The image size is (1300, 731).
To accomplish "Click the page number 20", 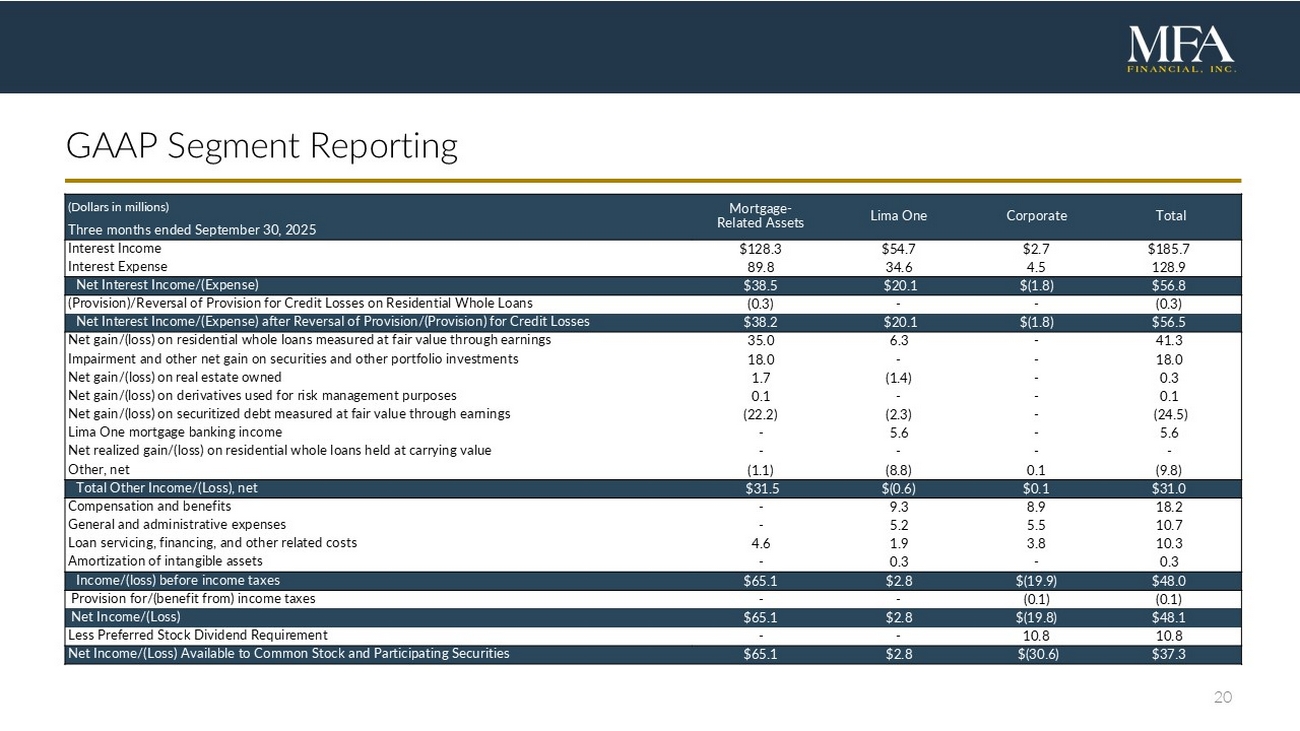I will click(x=1222, y=697).
